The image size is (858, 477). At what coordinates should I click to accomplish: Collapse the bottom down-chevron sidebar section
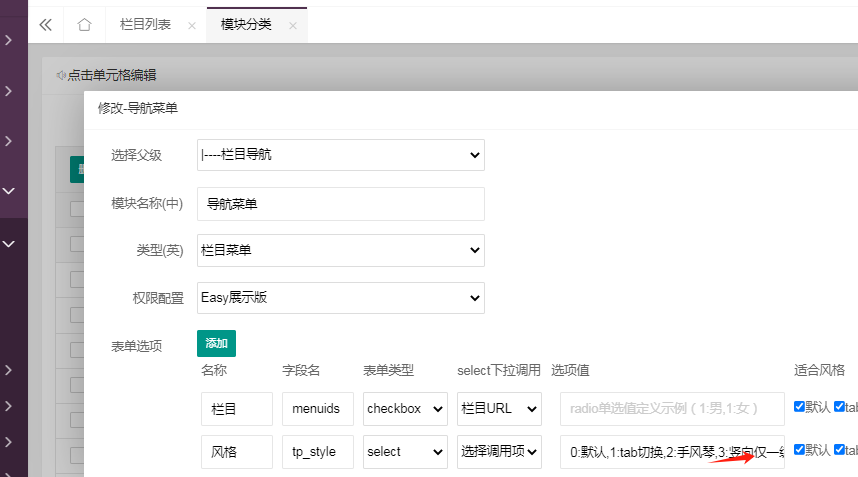8,242
